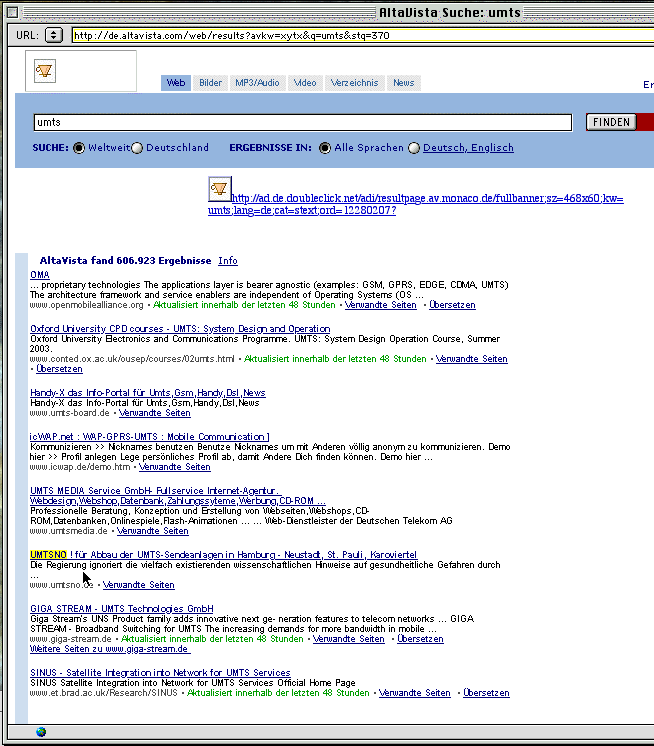Screen dimensions: 654x746
Task: Click the AltaVista logo image at top left
Action: pyautogui.click(x=45, y=71)
